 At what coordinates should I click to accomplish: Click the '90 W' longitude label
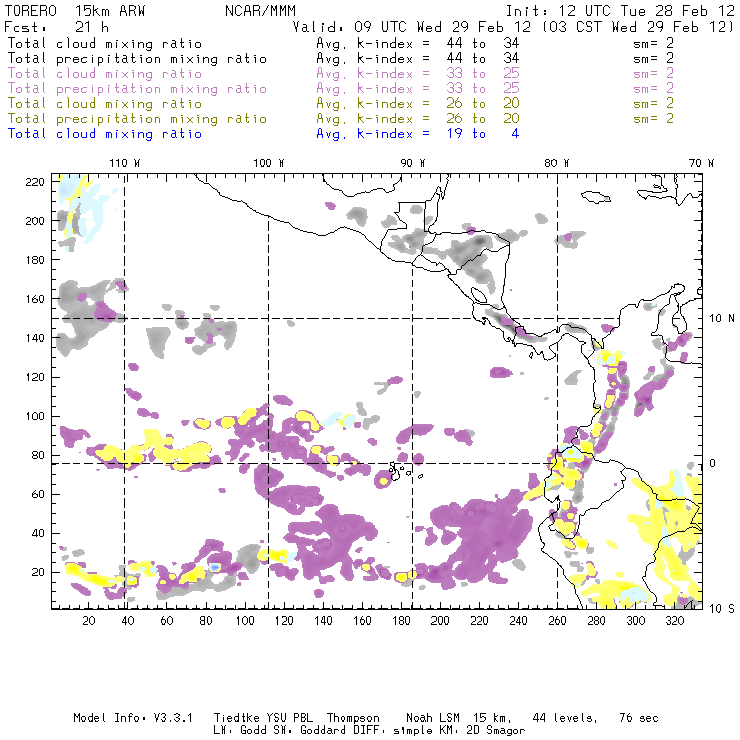[413, 163]
